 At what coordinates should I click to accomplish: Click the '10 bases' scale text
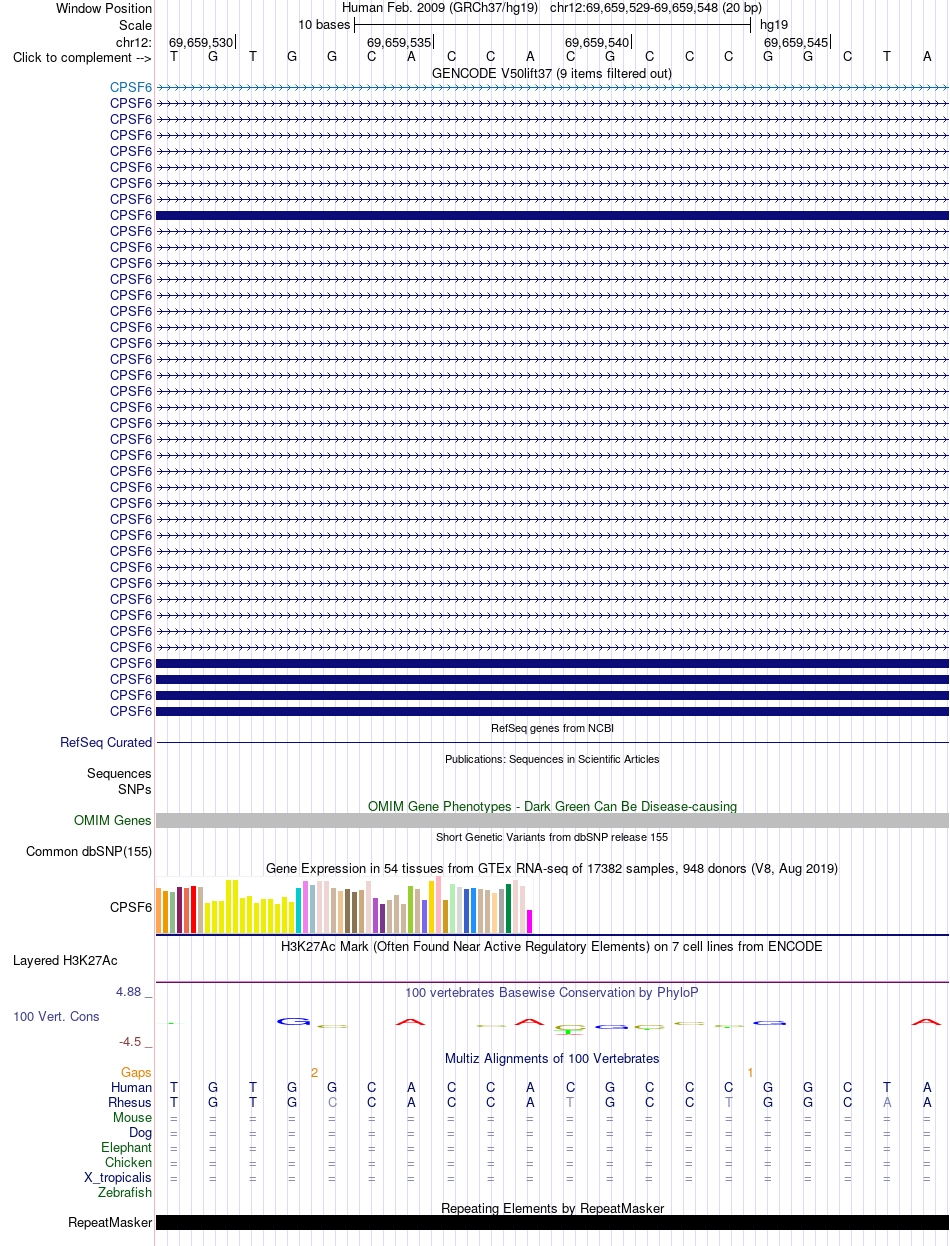coord(324,25)
